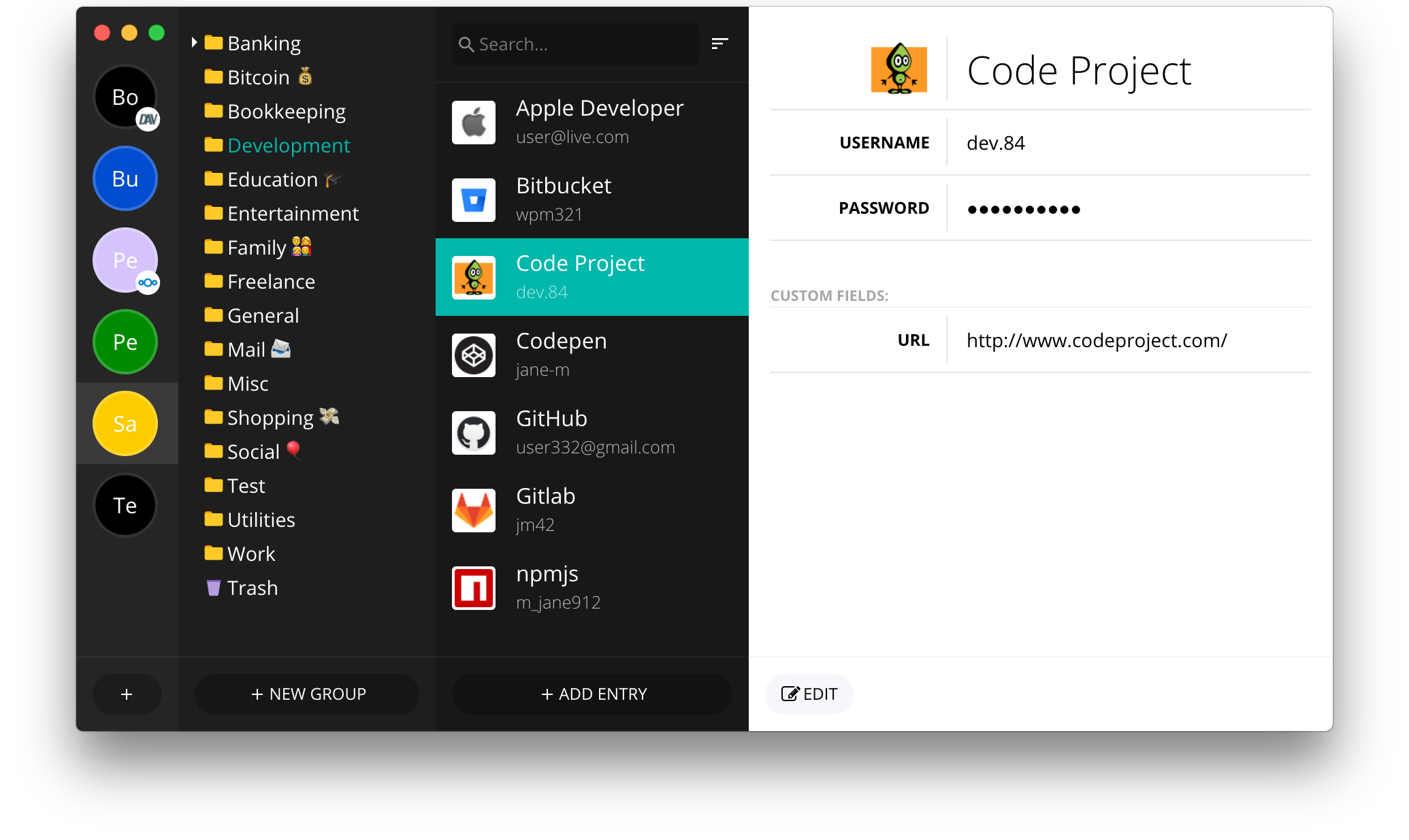Open the lavender Pe vault avatar
The image size is (1409, 840).
pyautogui.click(x=125, y=261)
